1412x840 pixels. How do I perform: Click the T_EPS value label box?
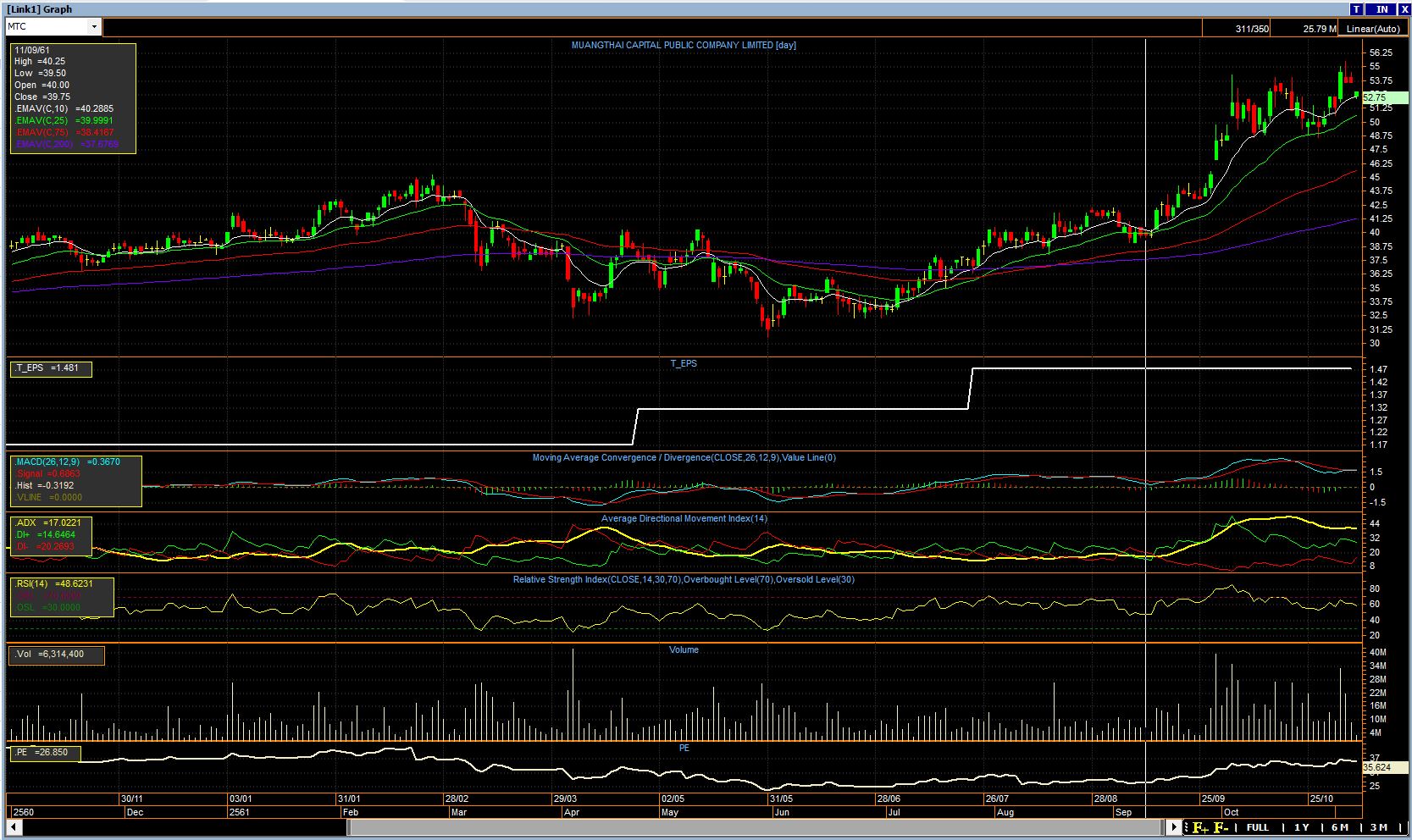pos(50,368)
